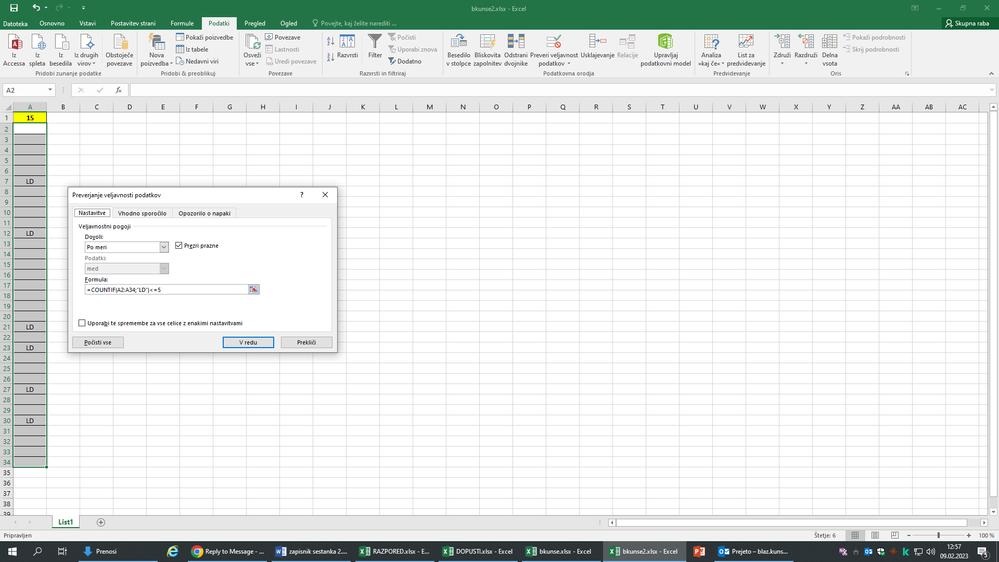Switch to the Formule ribbon tab
This screenshot has height=562, width=999.
click(x=182, y=23)
